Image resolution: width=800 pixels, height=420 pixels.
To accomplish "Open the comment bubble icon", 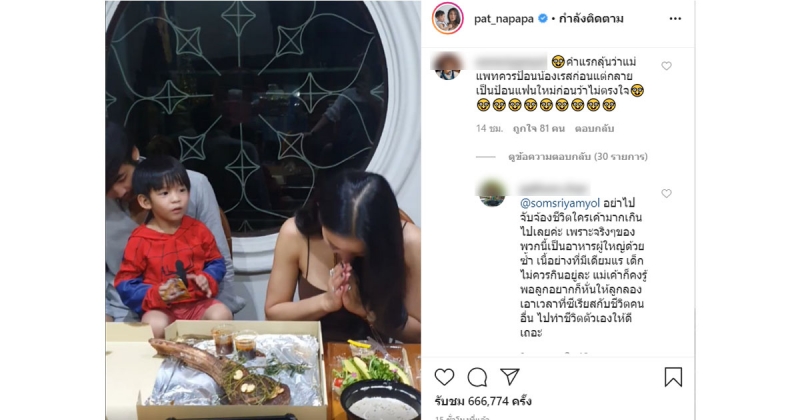I will [477, 378].
